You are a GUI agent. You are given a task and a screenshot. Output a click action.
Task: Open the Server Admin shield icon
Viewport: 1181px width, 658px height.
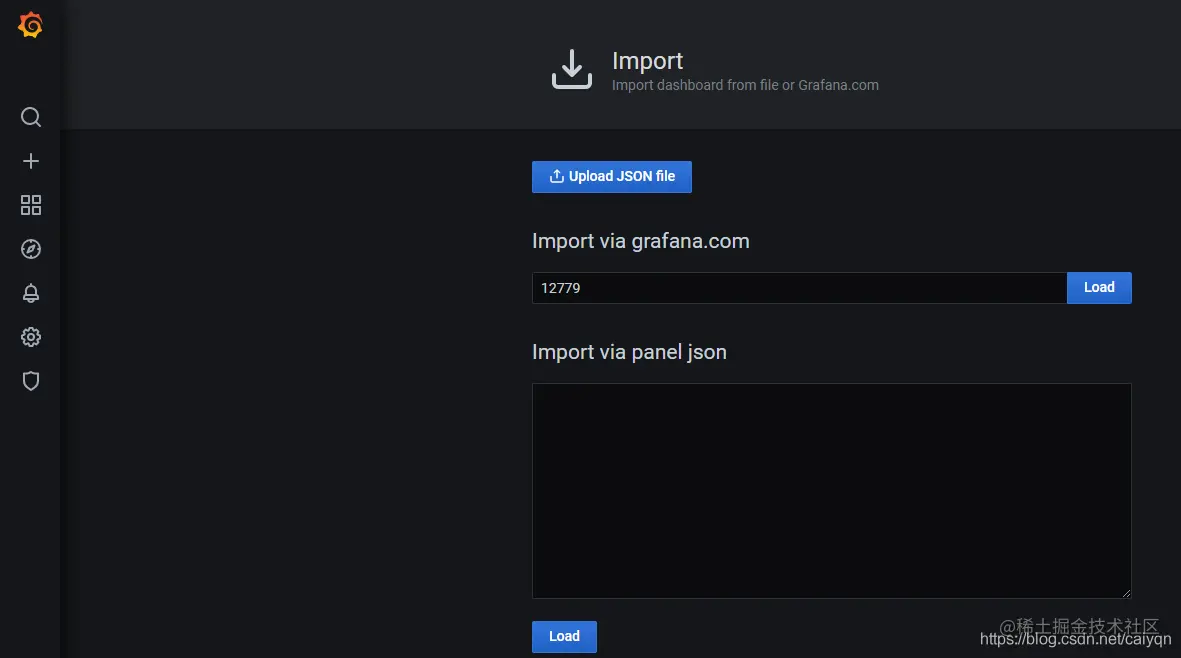pos(31,381)
